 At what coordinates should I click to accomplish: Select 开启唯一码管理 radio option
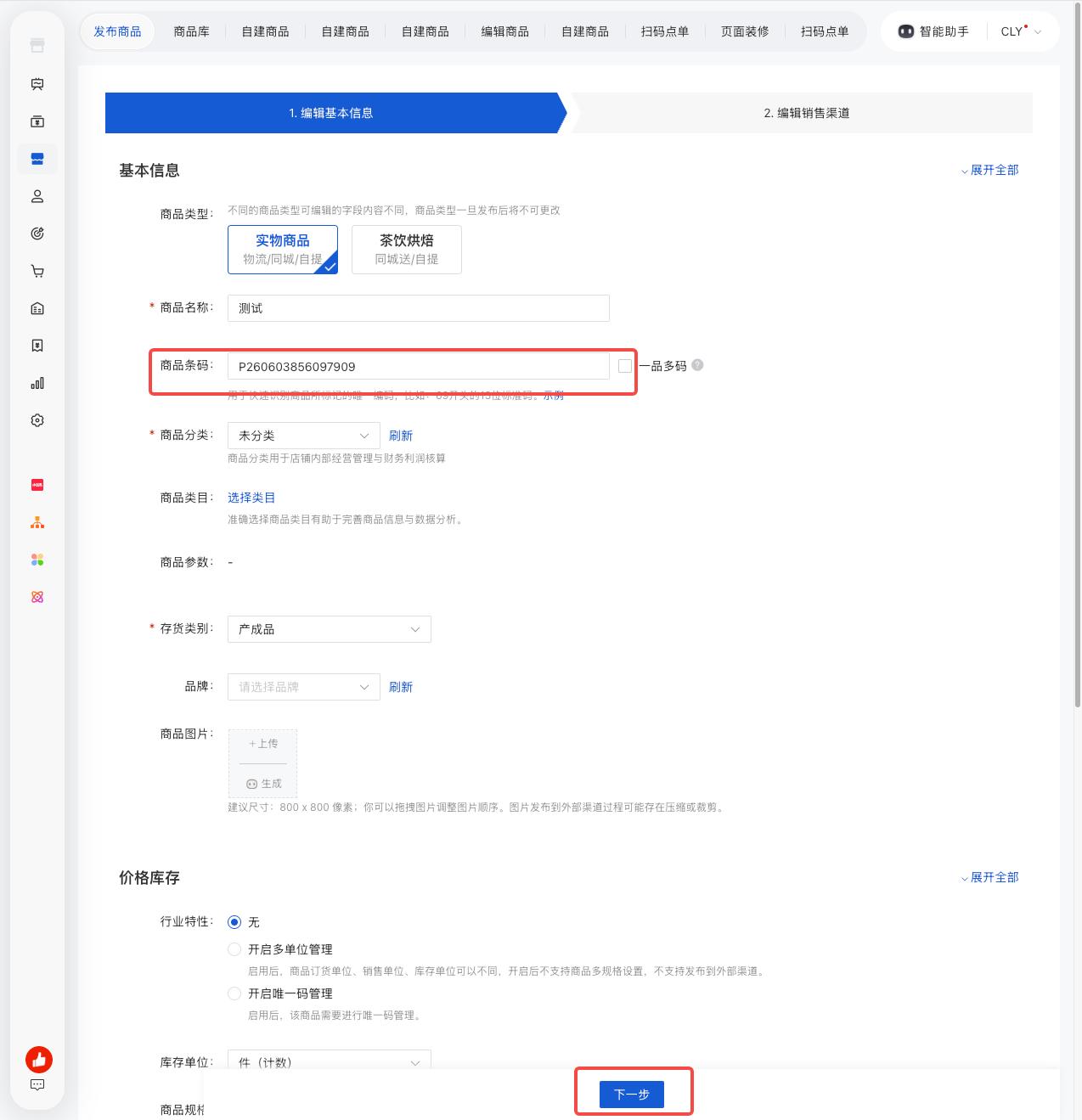click(234, 993)
